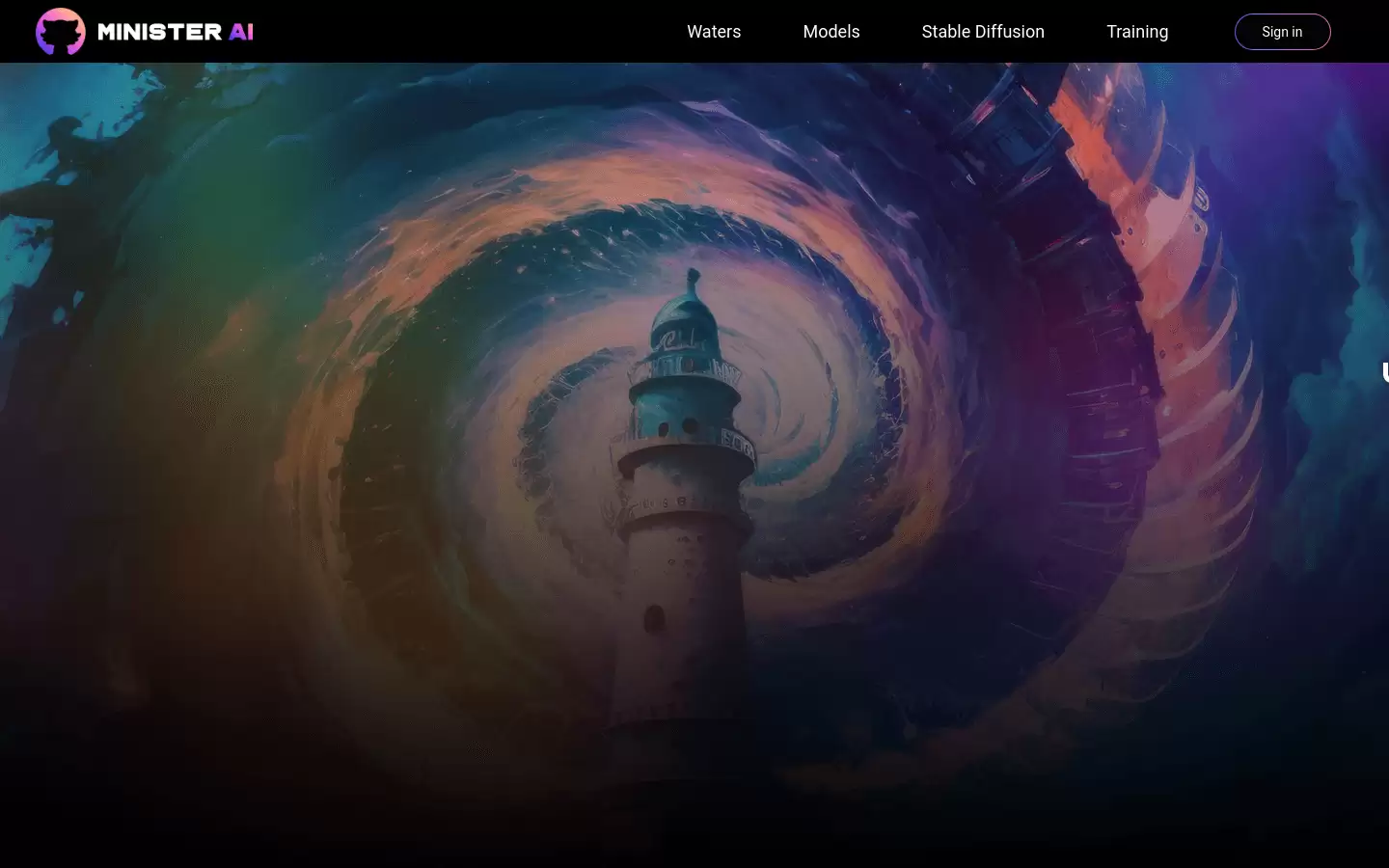Click the Minister AI cat logo icon
The height and width of the screenshot is (868, 1389).
(60, 31)
